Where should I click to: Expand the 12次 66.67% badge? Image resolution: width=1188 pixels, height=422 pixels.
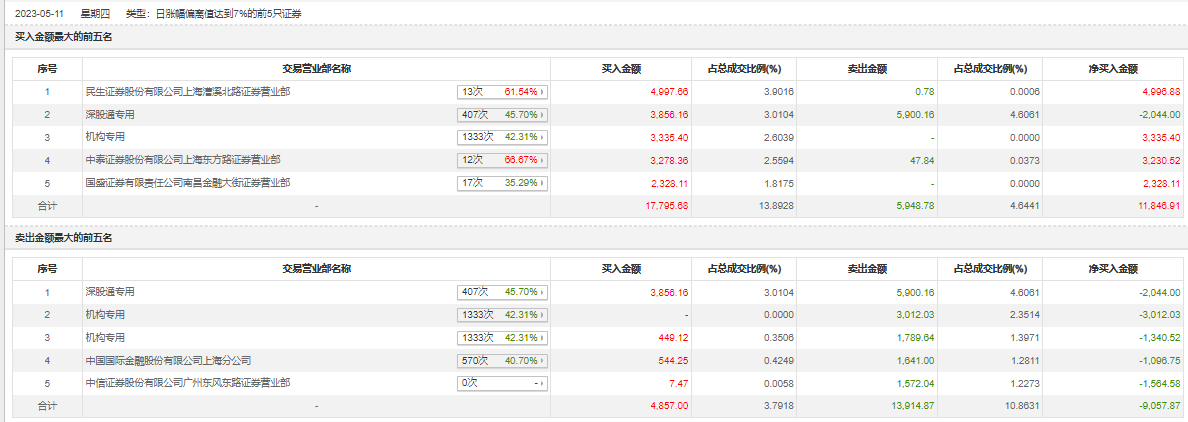coord(502,160)
